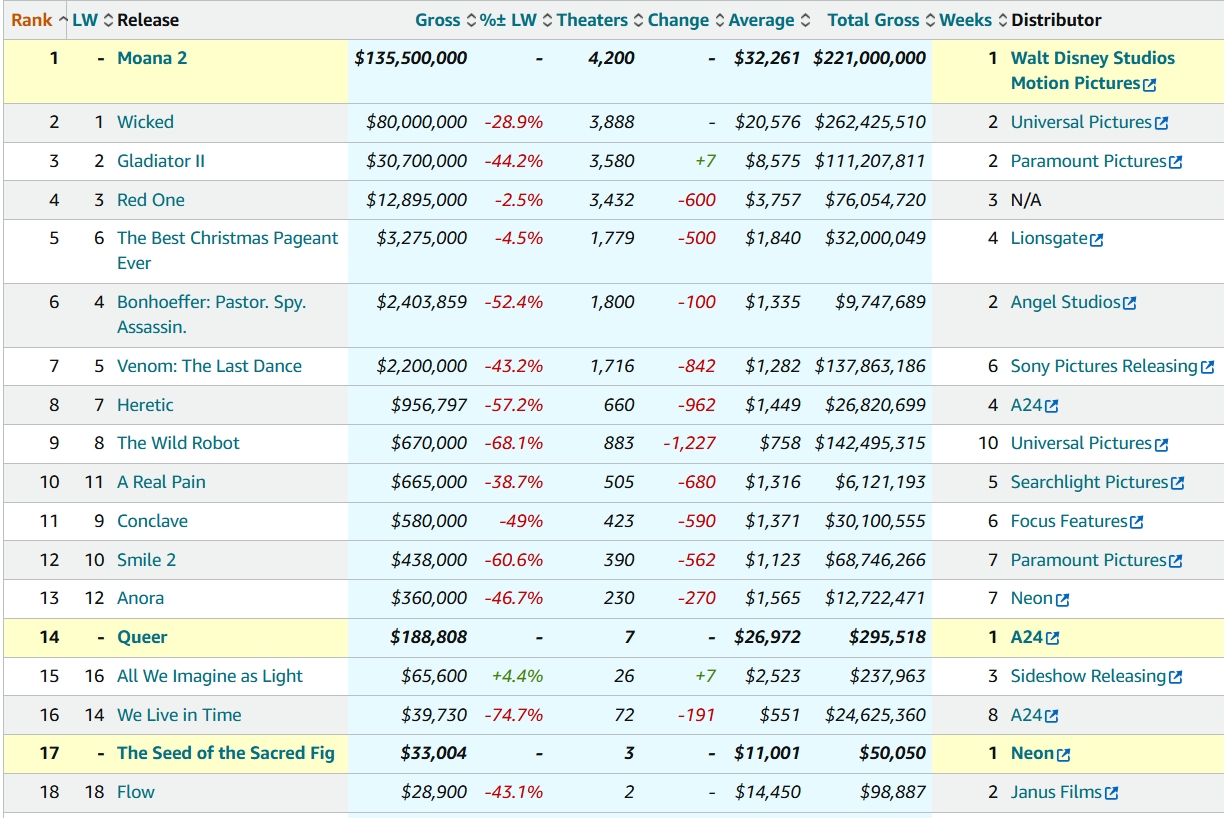Open Searchlight Pictures distributor link
1229x818 pixels.
[x=1089, y=482]
